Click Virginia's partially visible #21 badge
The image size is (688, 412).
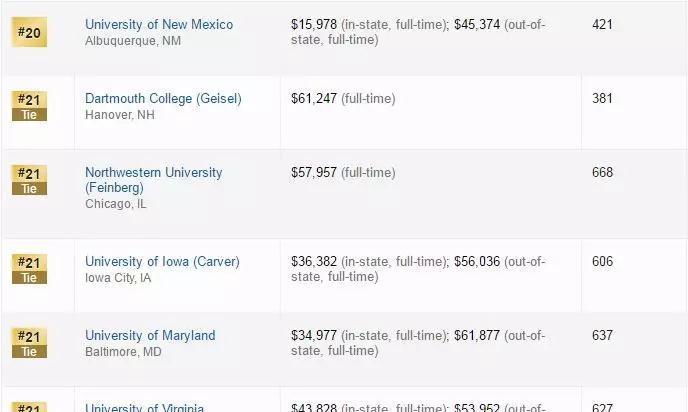click(x=29, y=407)
